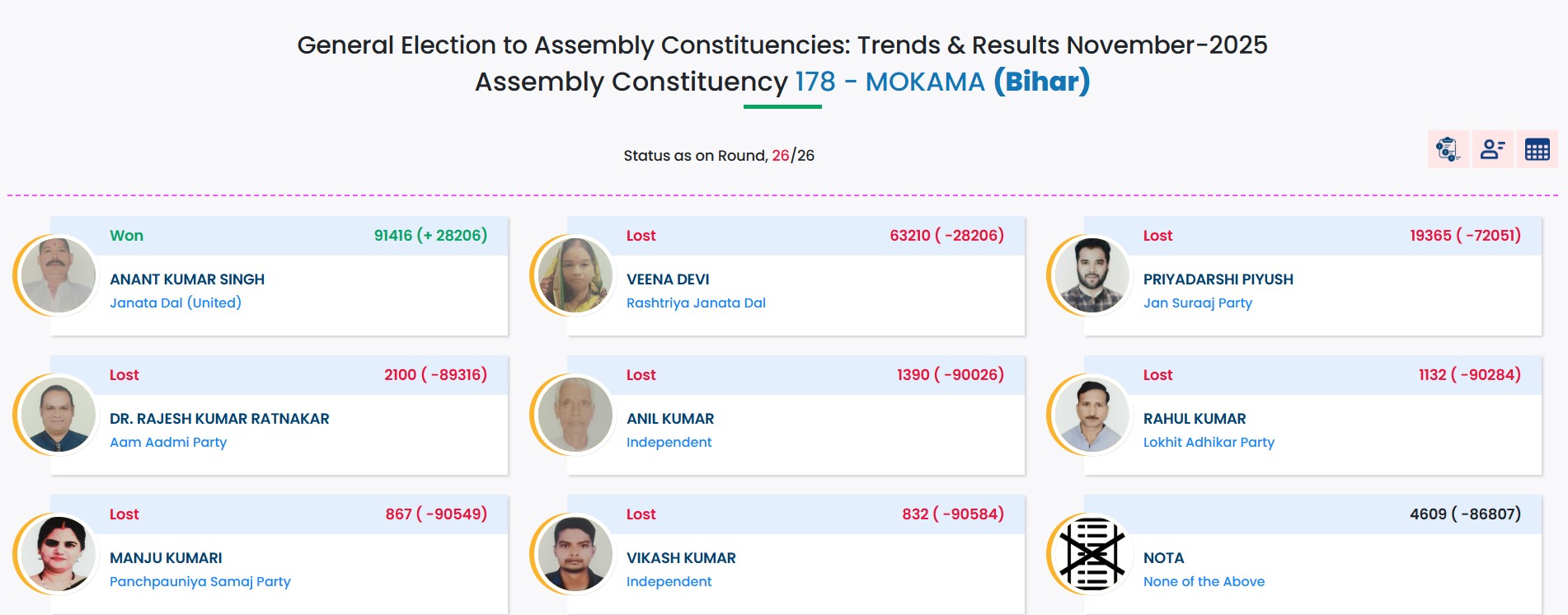Screen dimensions: 1568x615
Task: Open the round-wise results clipboard icon
Action: click(x=1447, y=149)
